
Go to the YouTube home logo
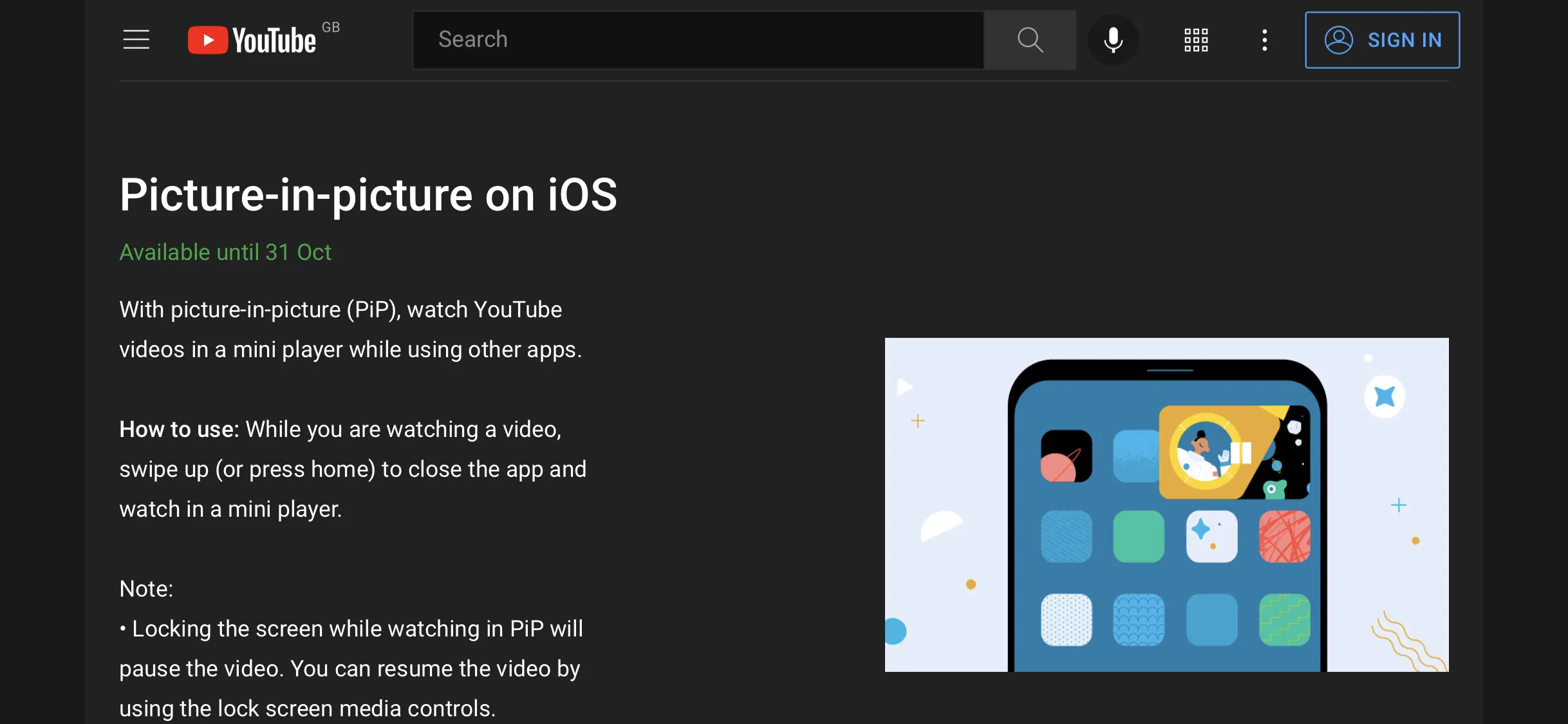252,40
